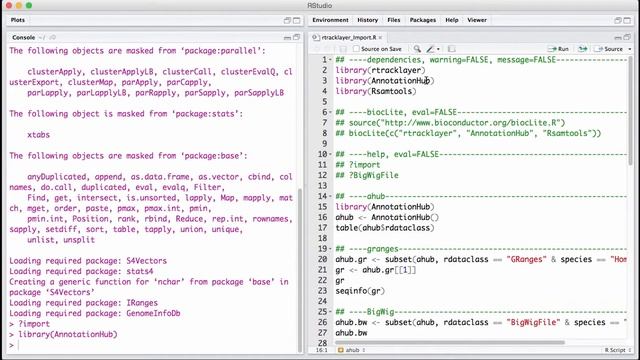Open the code tools wand dropdown arrow

pos(438,49)
